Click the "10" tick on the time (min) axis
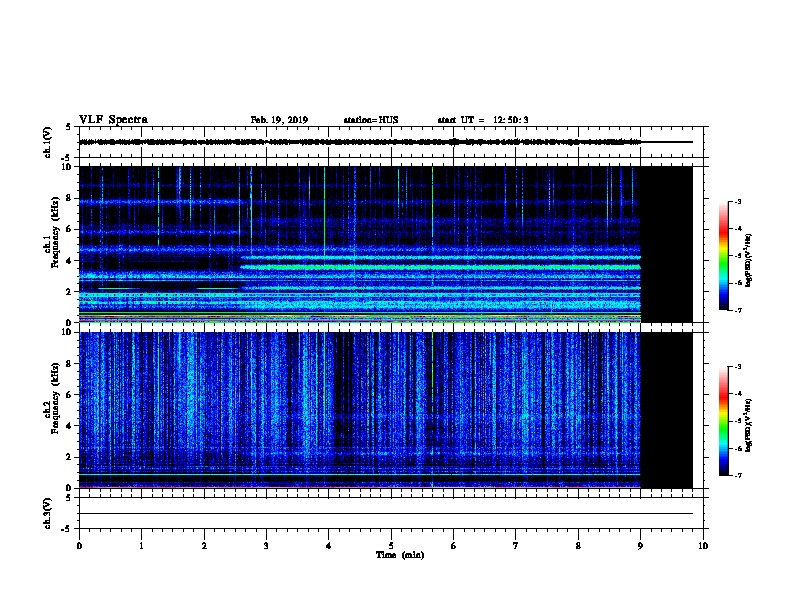 pos(703,545)
